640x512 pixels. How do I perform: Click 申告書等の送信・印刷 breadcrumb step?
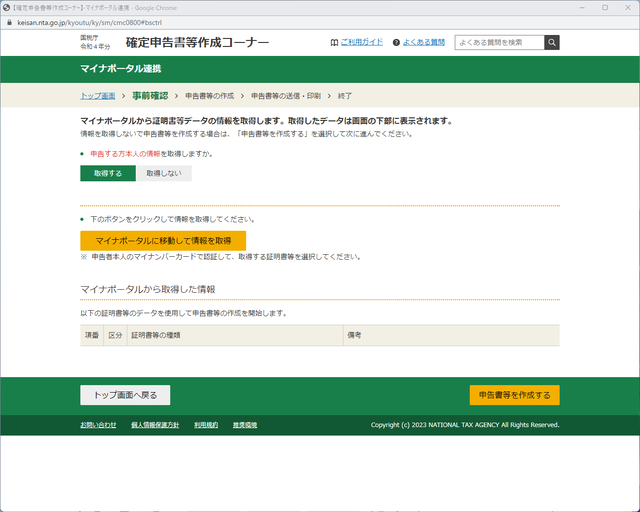(x=286, y=96)
